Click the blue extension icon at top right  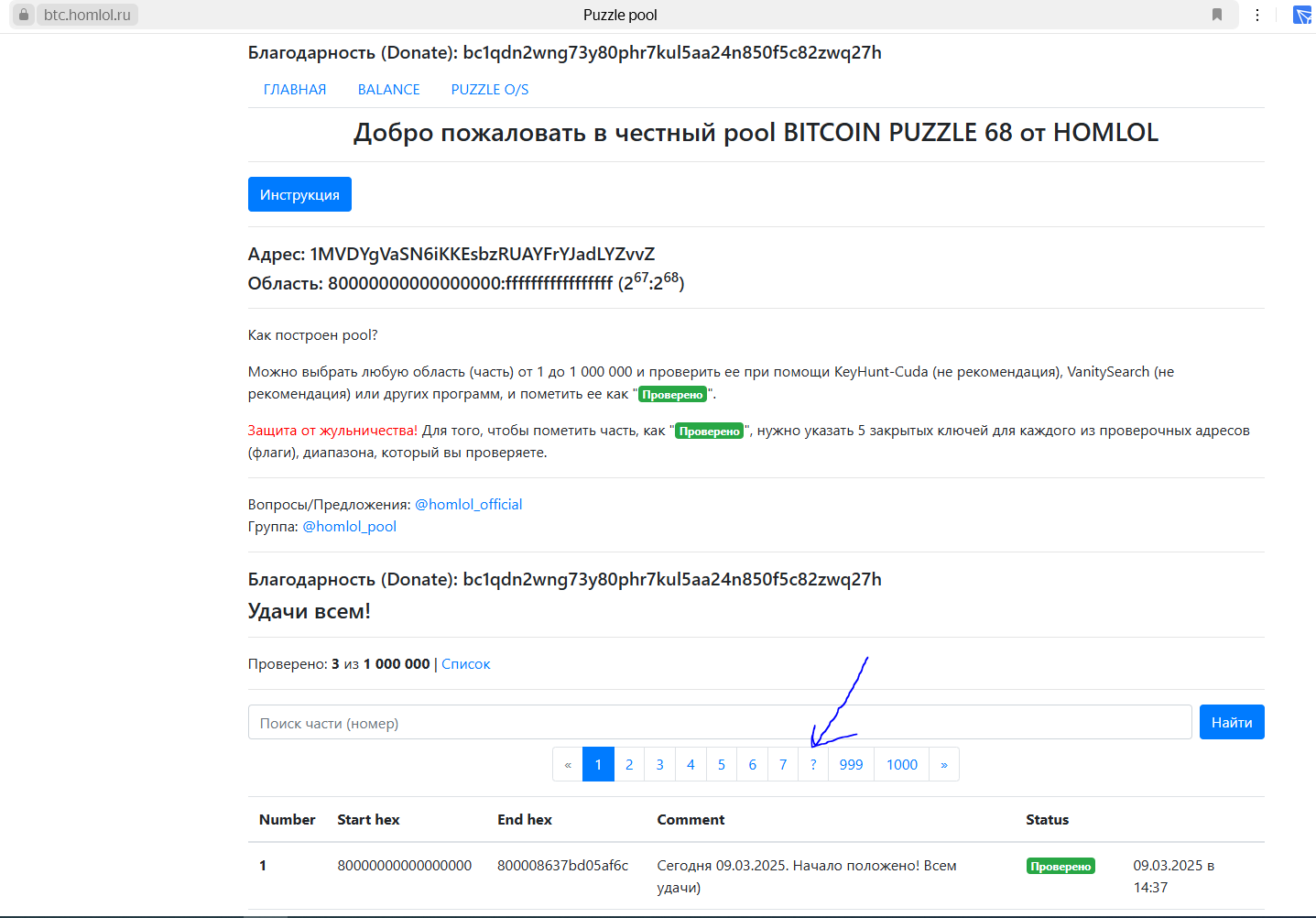(1302, 15)
